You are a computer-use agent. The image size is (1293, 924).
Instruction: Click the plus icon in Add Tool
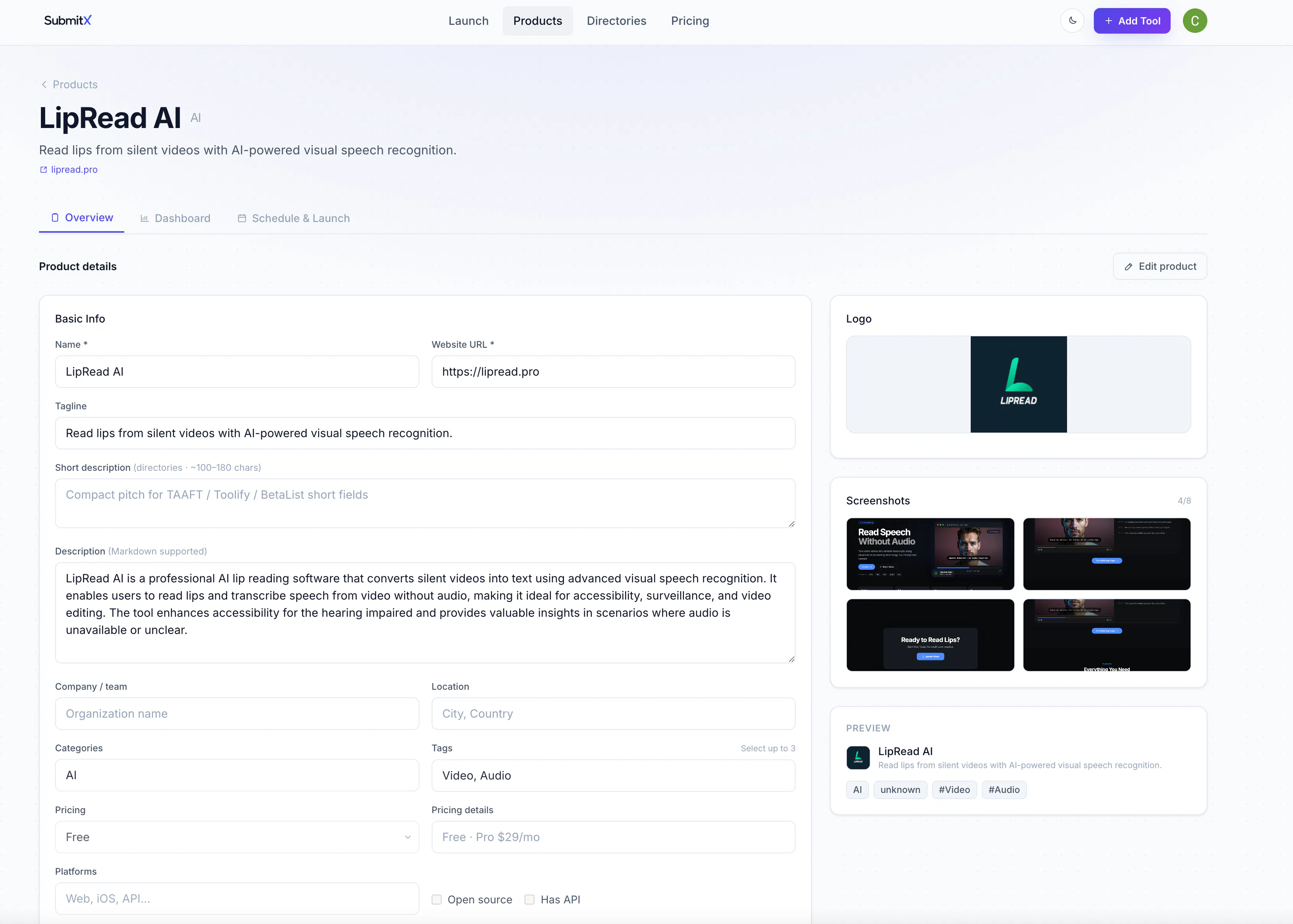pos(1108,21)
